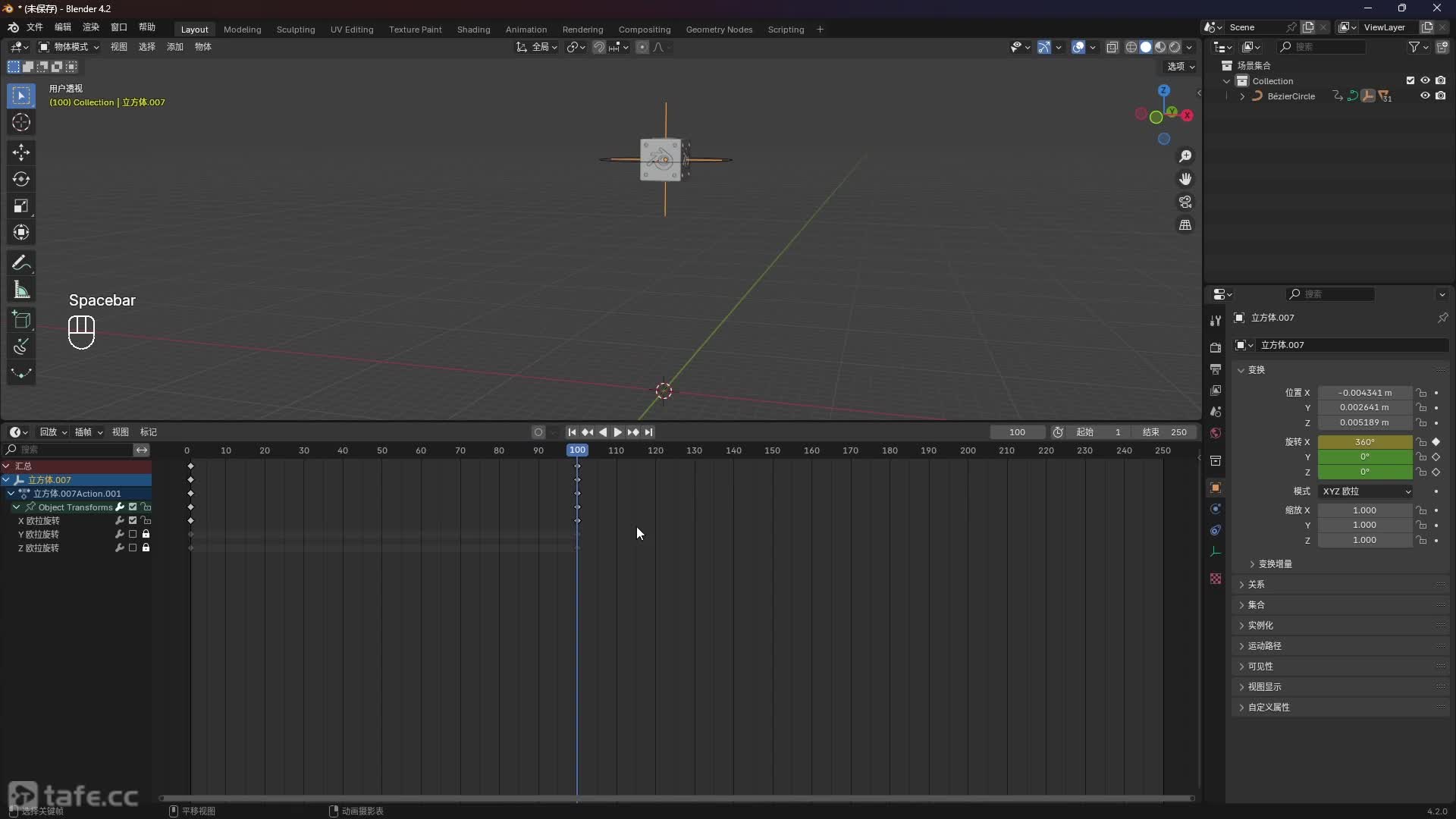Viewport: 1456px width, 819px height.
Task: Open the 物体模式 mode dropdown
Action: (69, 47)
